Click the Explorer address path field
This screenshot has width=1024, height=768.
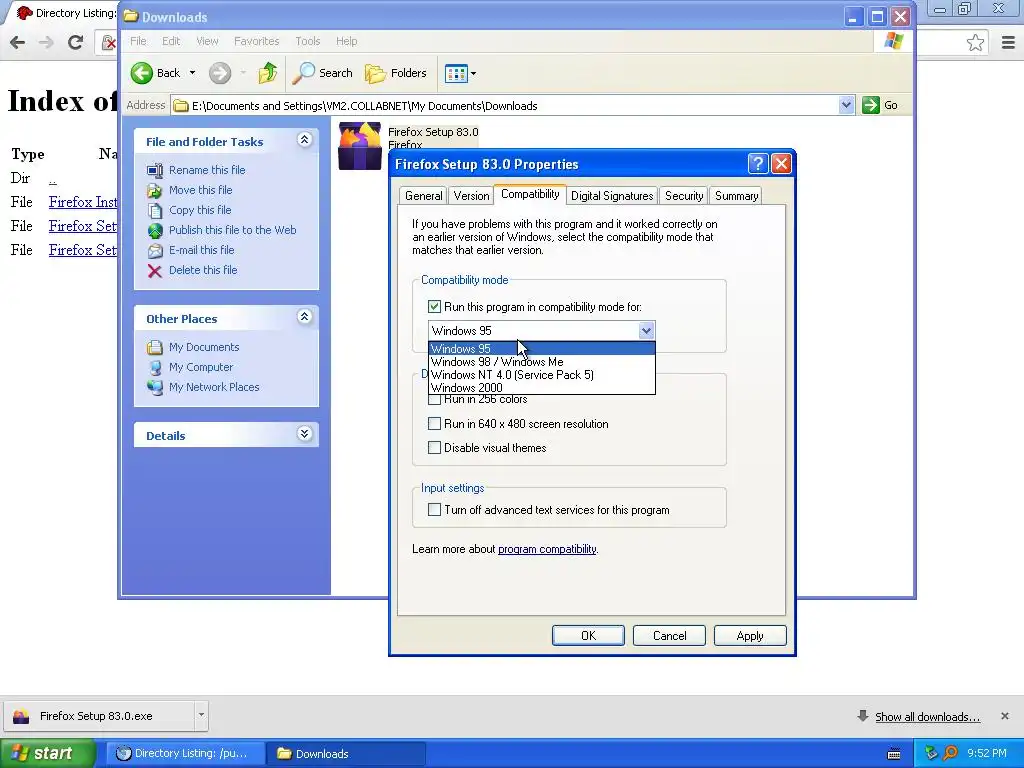506,106
